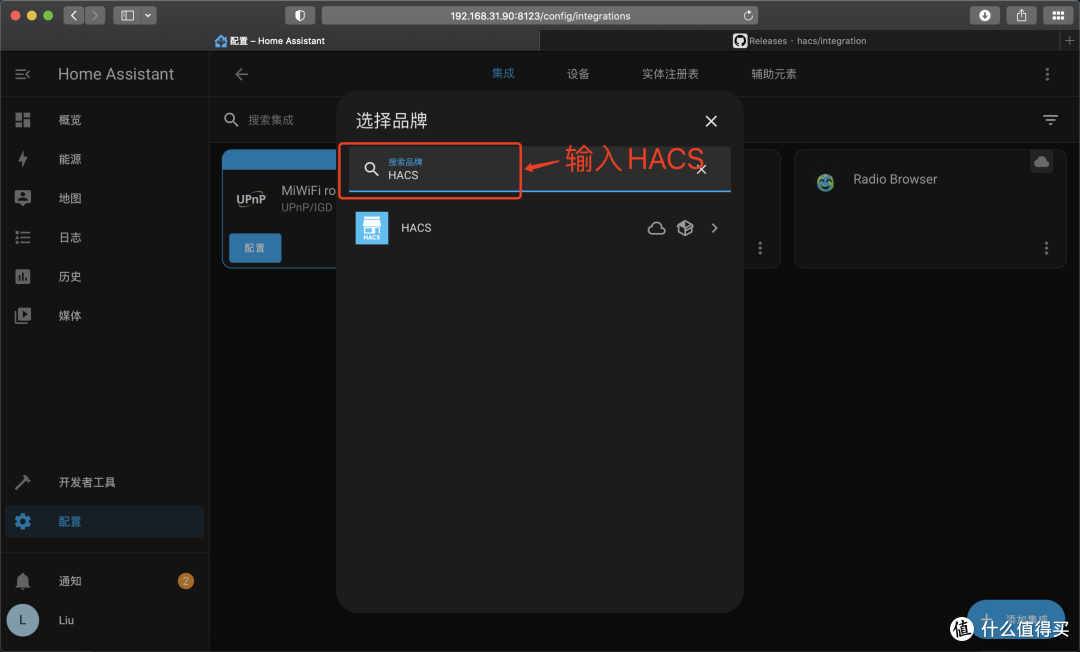Click the 配置 button on the MiWiFi card
1080x652 pixels.
click(x=255, y=248)
